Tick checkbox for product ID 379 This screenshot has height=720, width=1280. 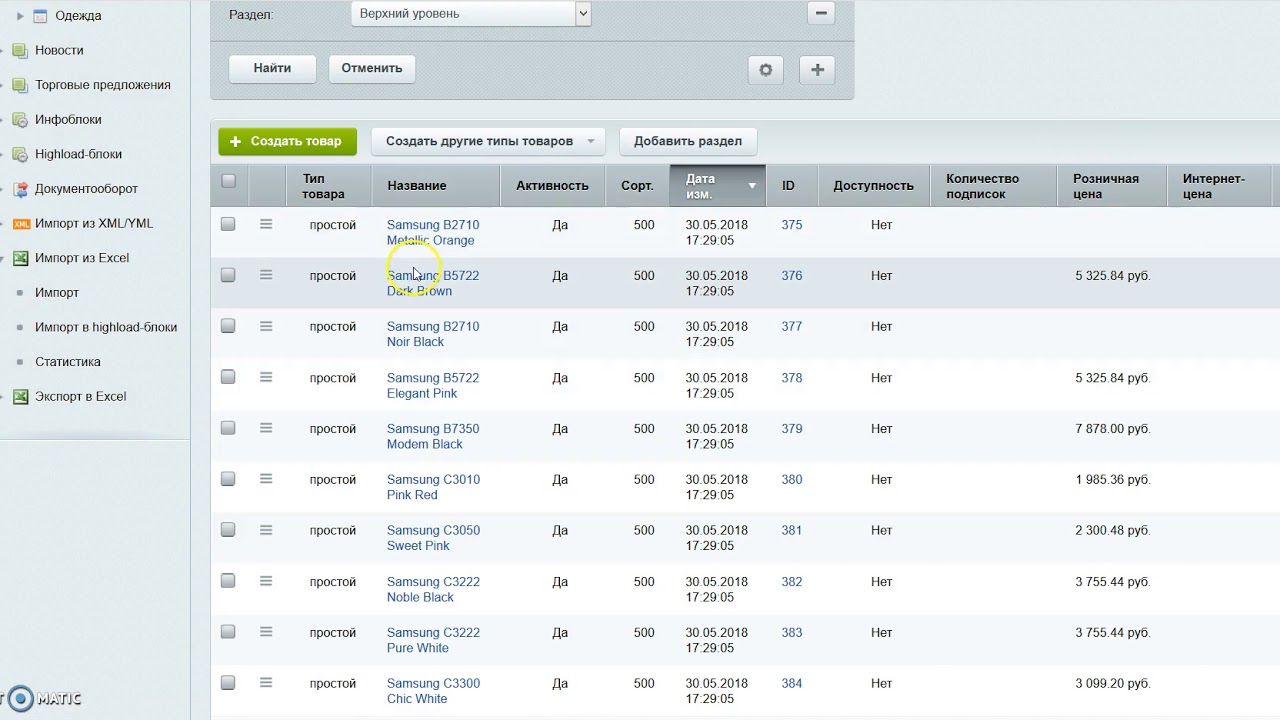pos(228,428)
